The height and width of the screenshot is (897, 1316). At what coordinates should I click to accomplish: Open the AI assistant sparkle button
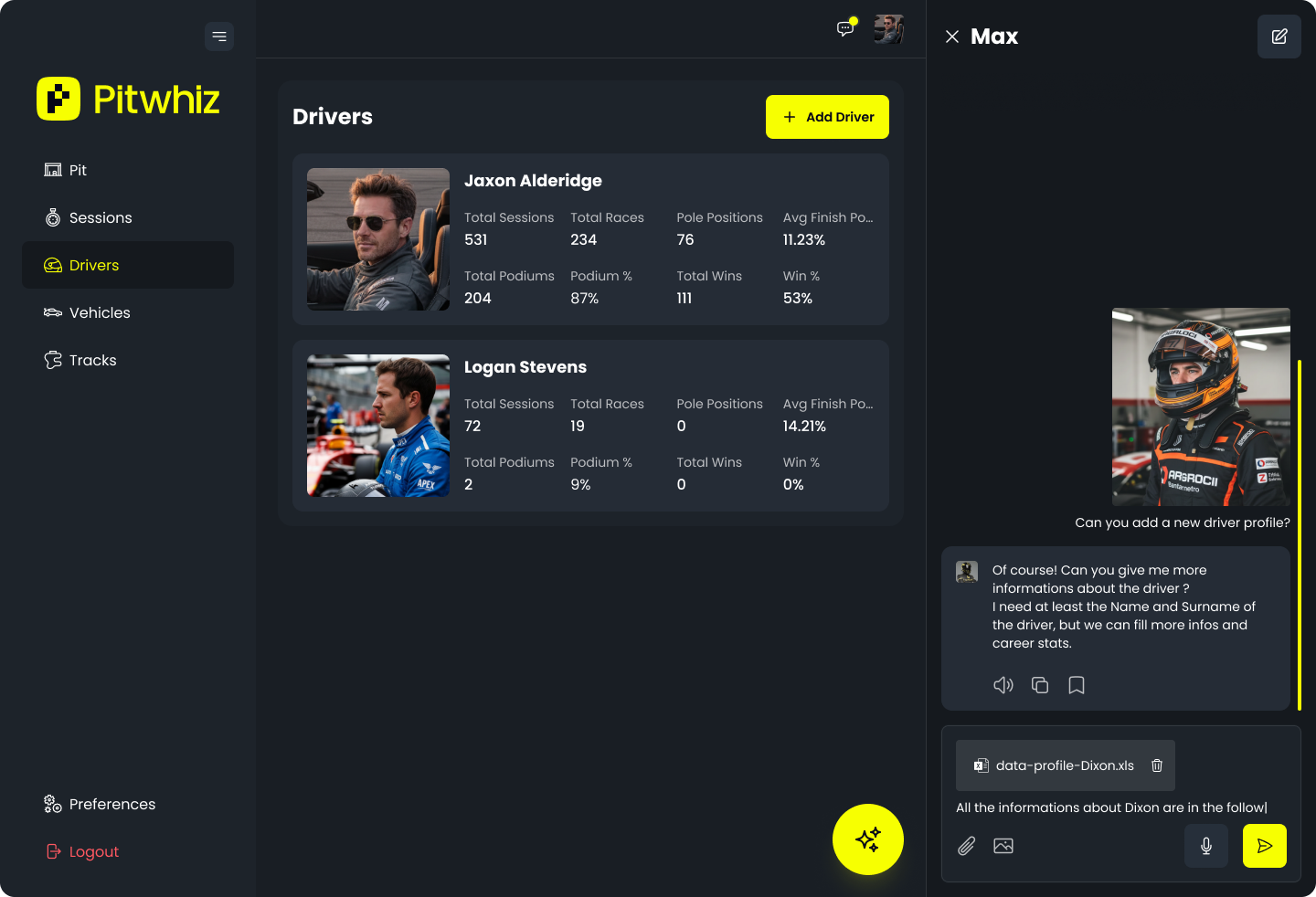(867, 839)
